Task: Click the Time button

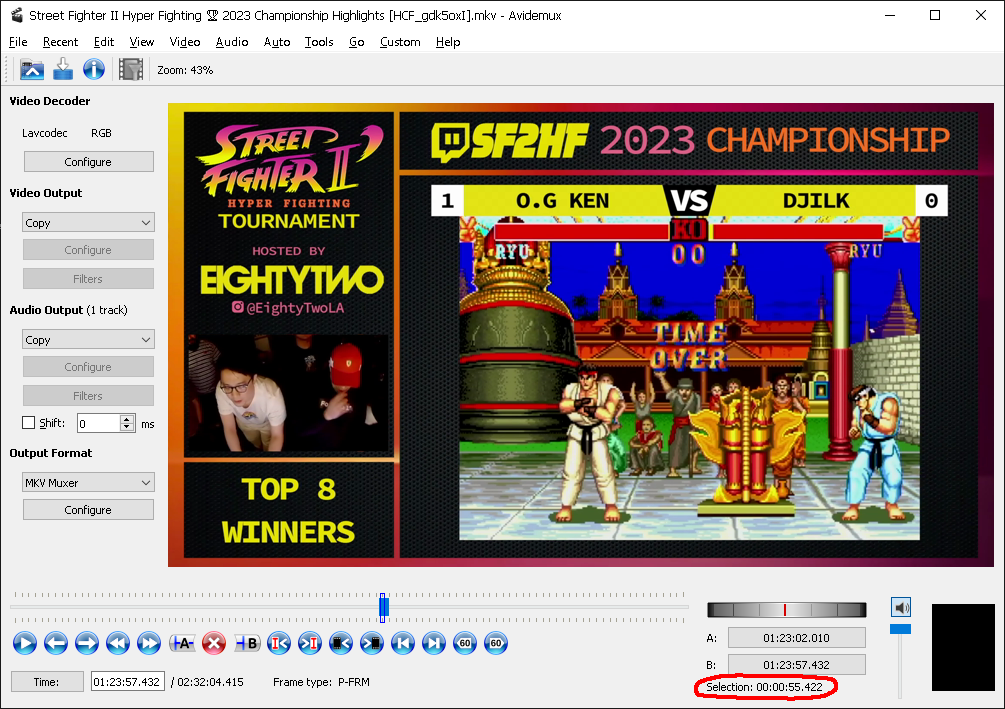Action: [x=47, y=682]
